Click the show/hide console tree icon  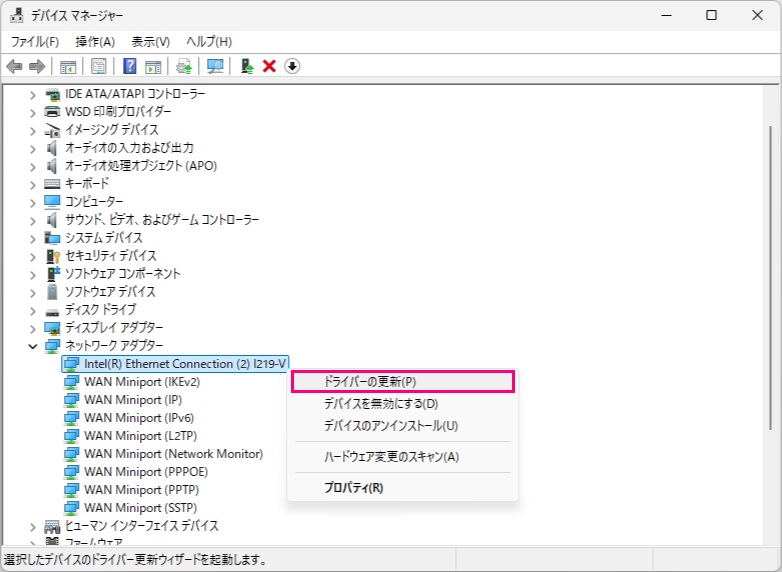pos(68,66)
